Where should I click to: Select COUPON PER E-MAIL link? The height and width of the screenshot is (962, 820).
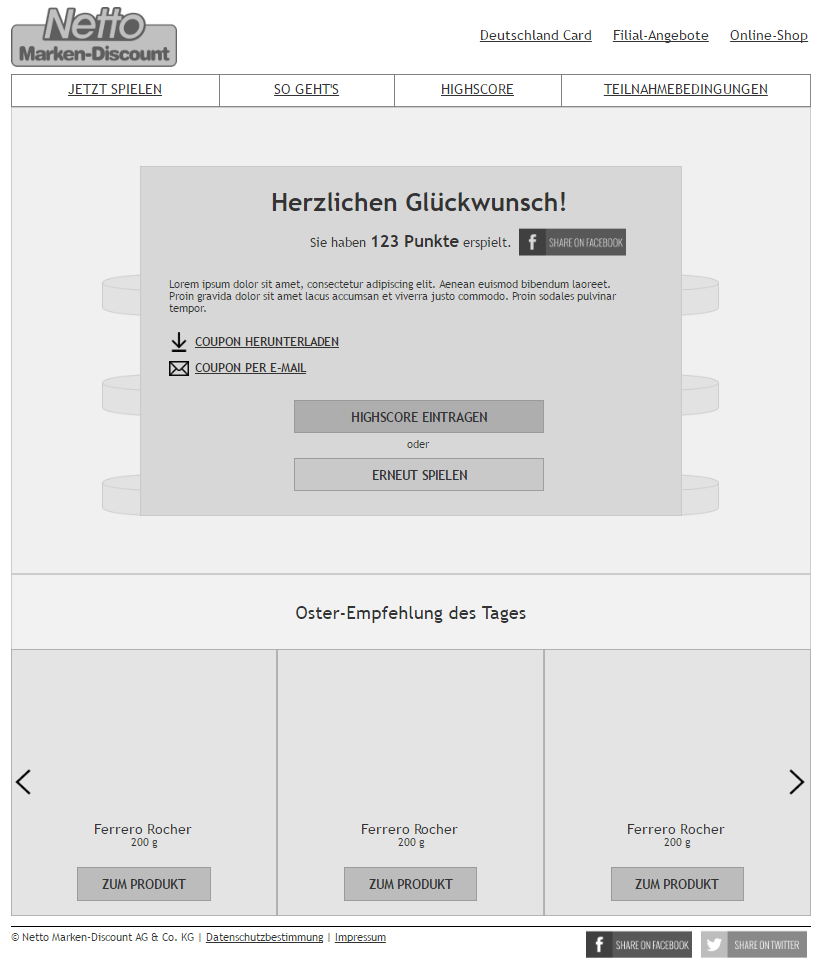coord(250,368)
